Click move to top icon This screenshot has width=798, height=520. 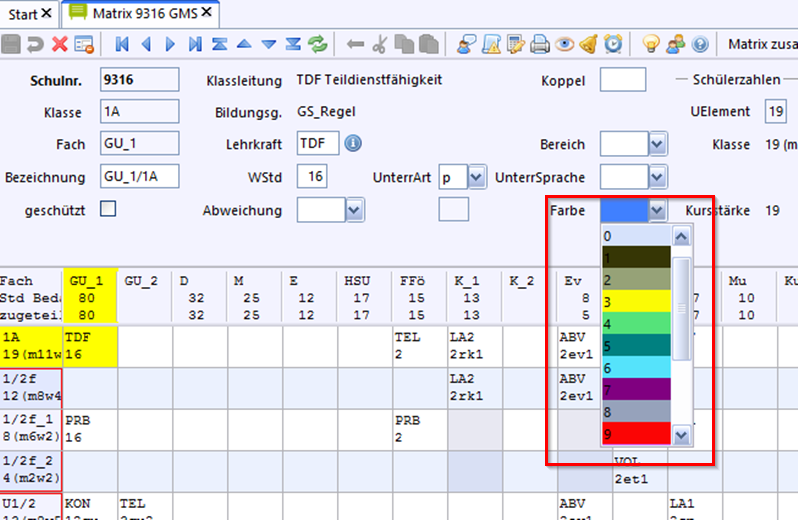[x=219, y=44]
